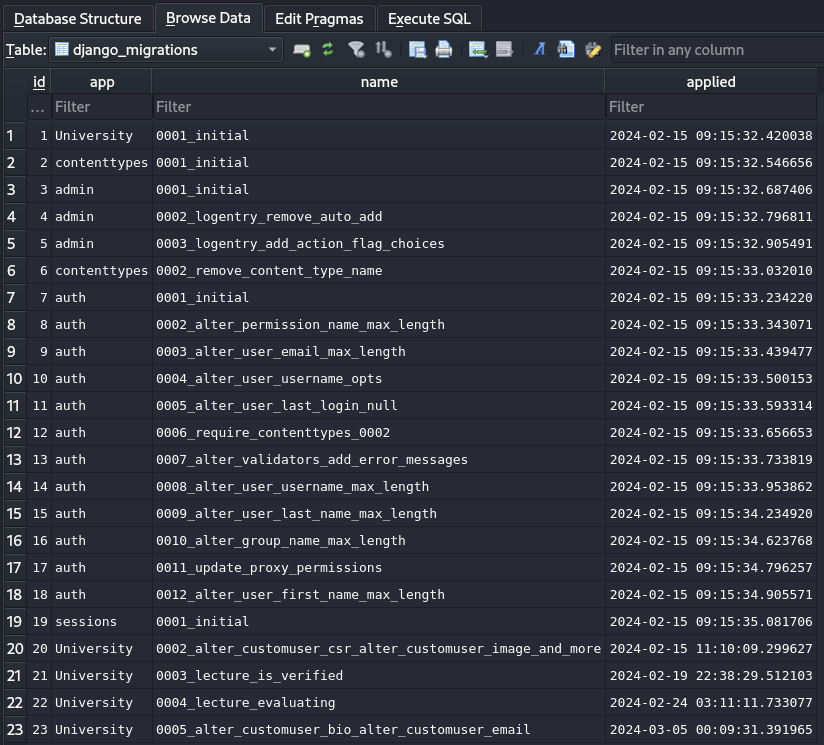Image resolution: width=824 pixels, height=745 pixels.
Task: Clear all filters using the funnel icon
Action: click(x=356, y=50)
